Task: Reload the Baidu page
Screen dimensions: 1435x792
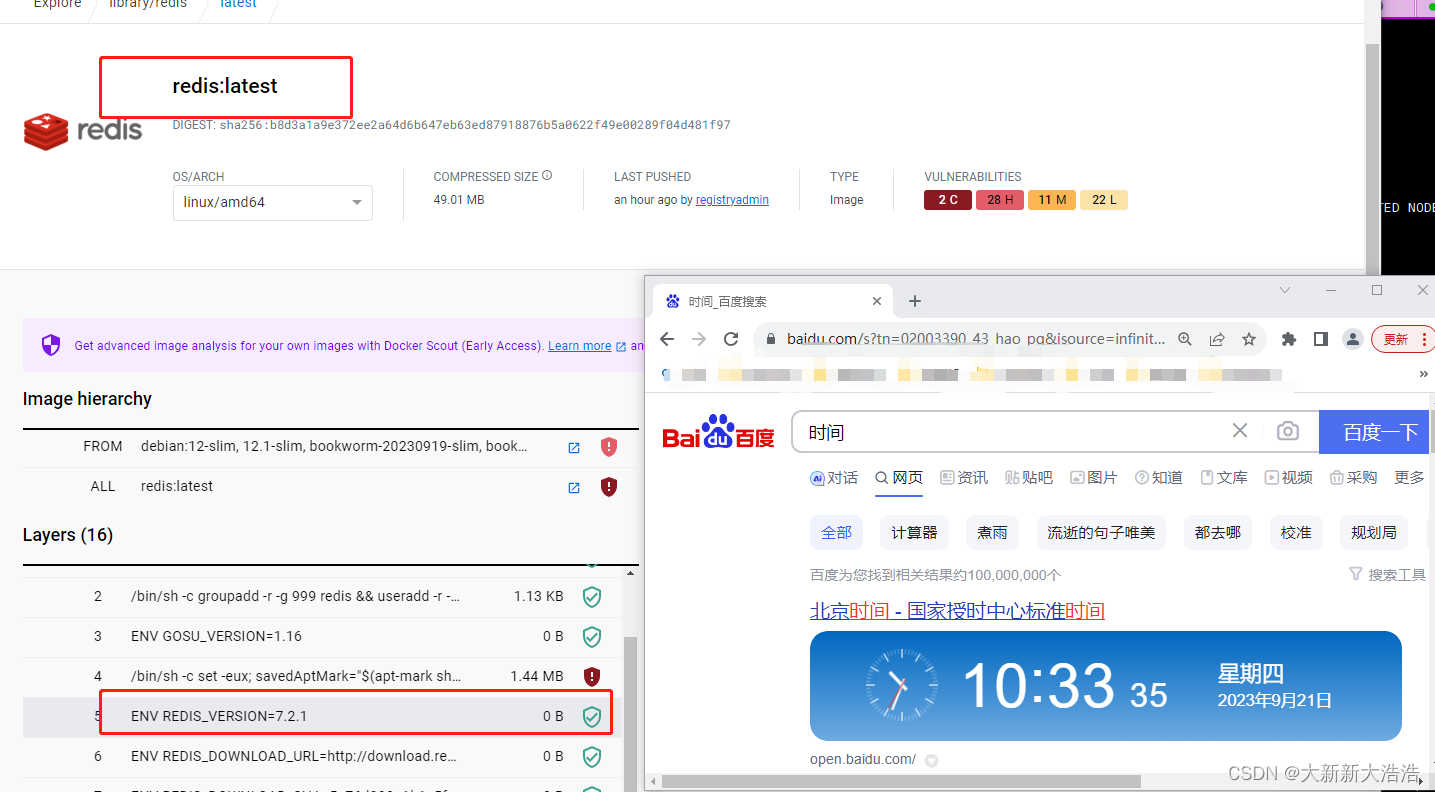Action: coord(731,339)
